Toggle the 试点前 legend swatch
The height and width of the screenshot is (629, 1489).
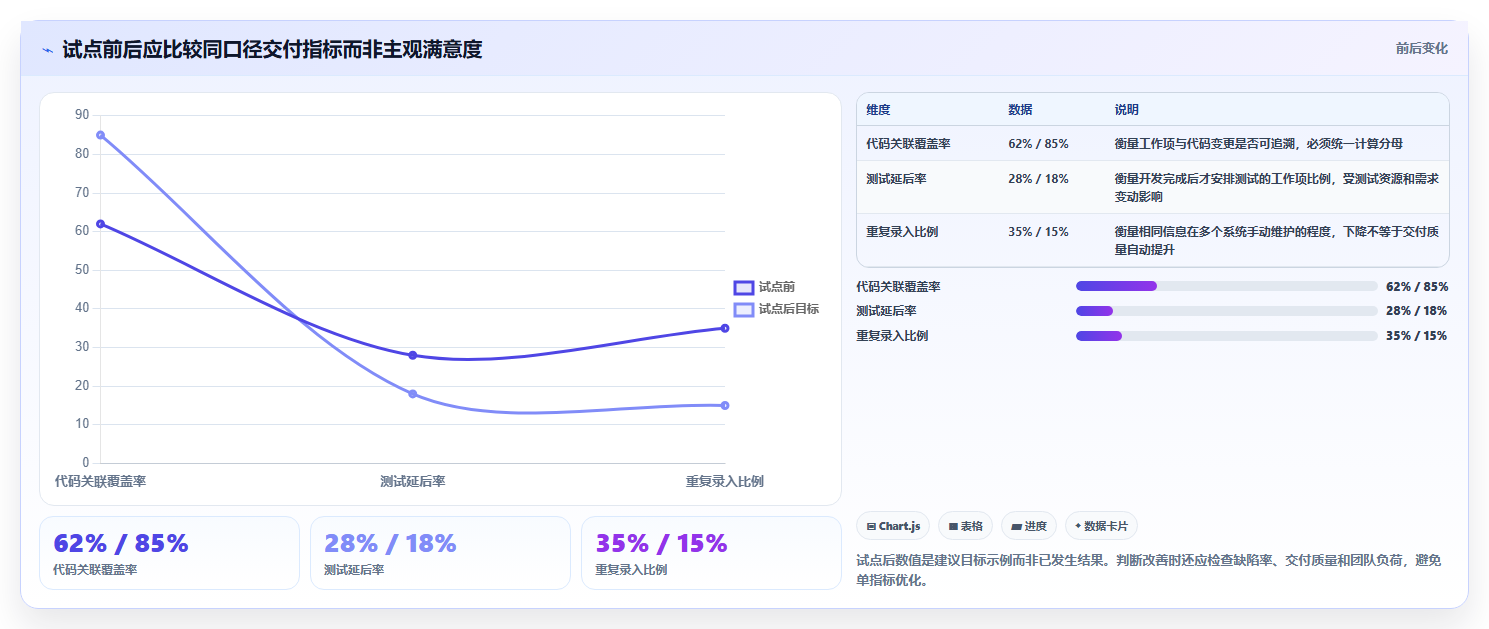[744, 288]
